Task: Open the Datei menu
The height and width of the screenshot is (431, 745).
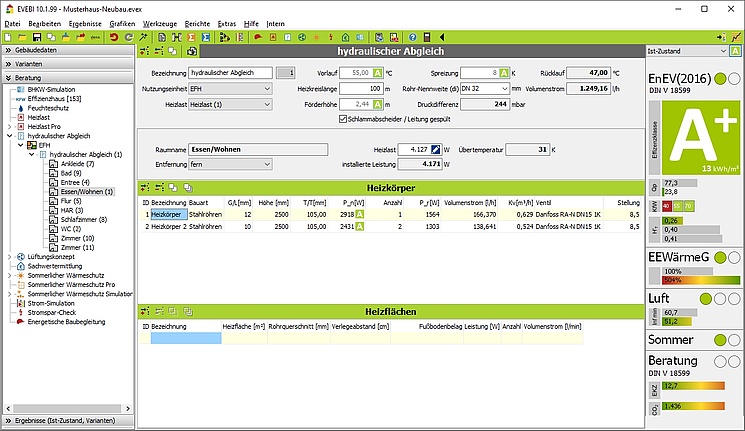Action: 12,24
